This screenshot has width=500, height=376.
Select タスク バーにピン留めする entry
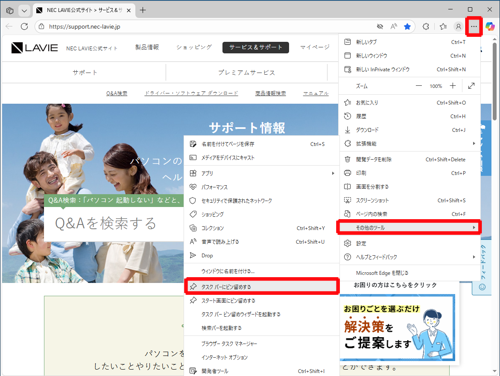[x=261, y=287]
